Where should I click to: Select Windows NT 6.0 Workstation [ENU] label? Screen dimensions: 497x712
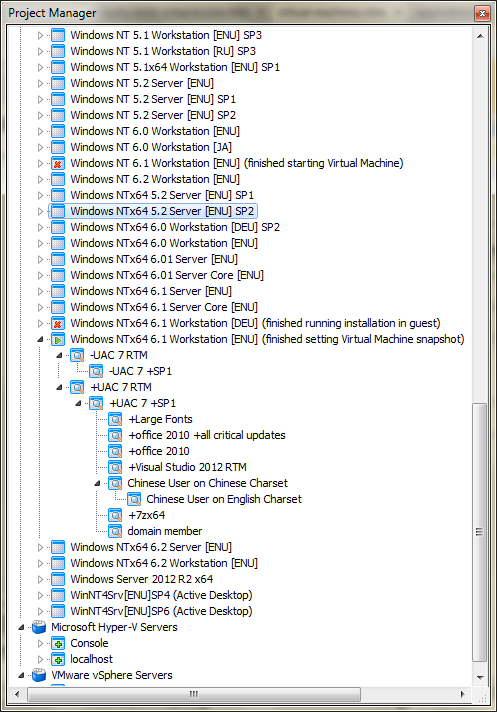tap(155, 131)
